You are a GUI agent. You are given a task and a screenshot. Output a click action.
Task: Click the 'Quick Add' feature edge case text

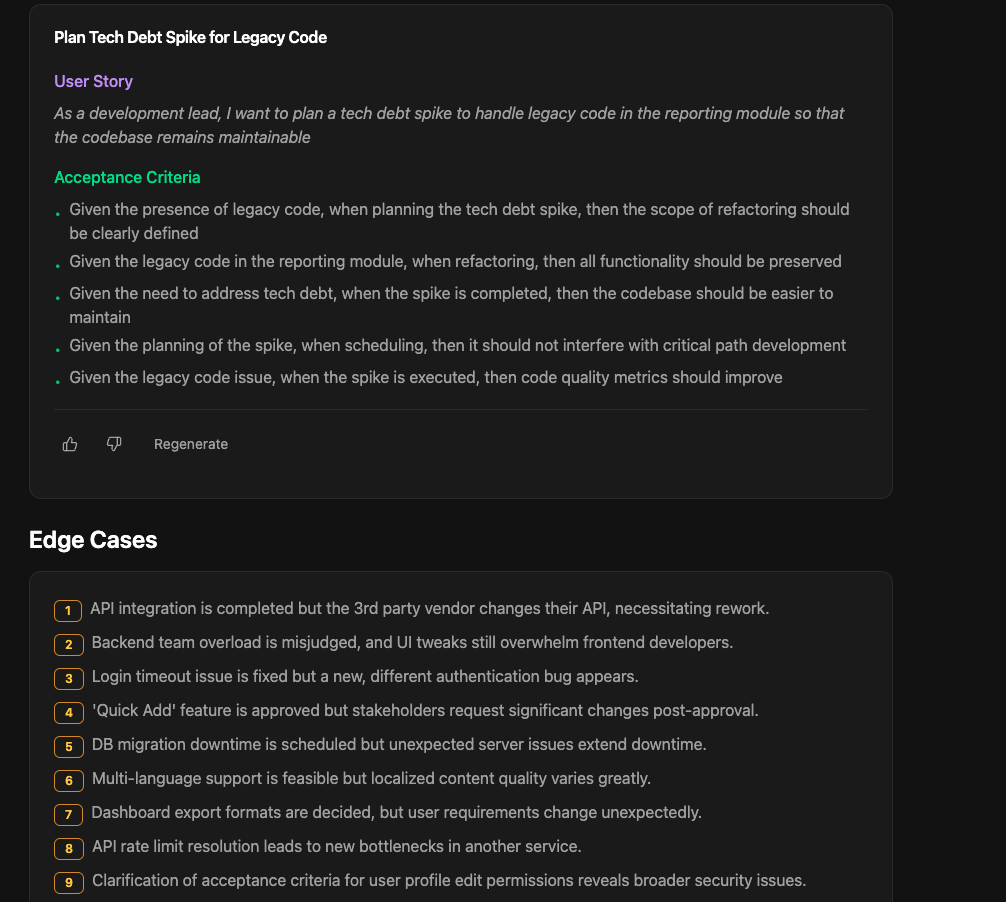click(x=424, y=711)
